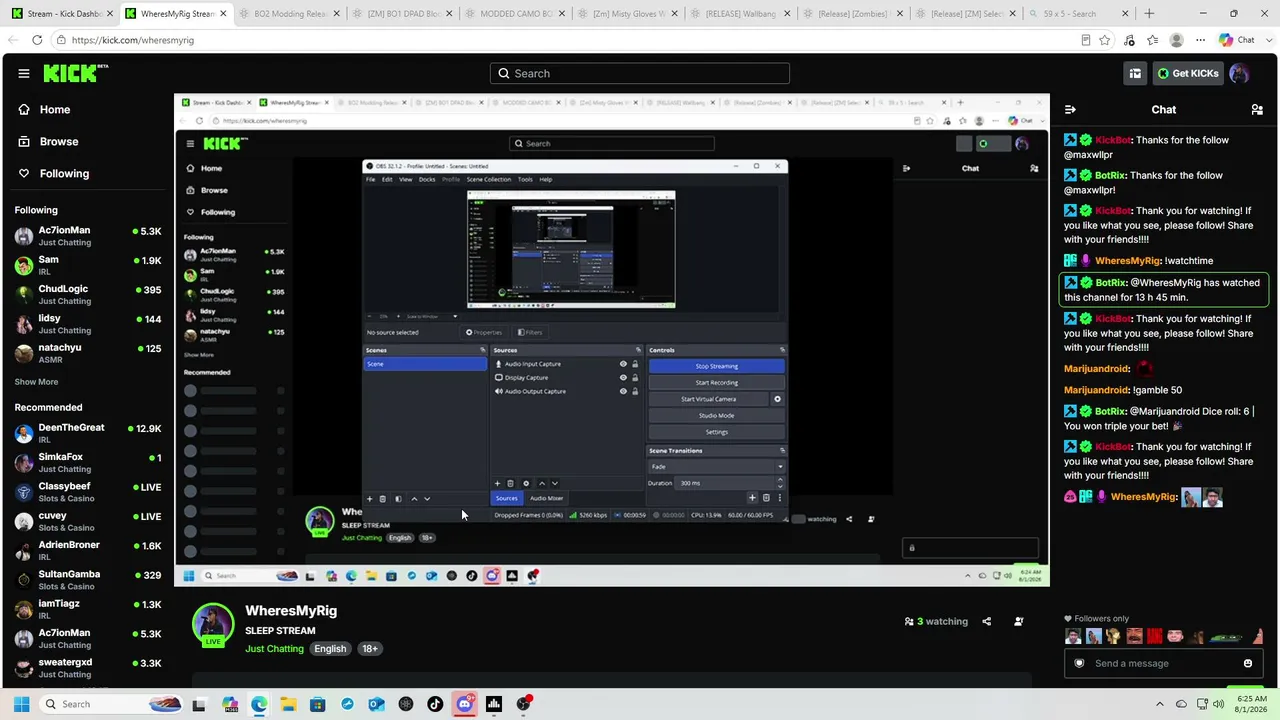Click the Just Chatting category link under SLEEP STREAM
The width and height of the screenshot is (1280, 720).
point(274,649)
